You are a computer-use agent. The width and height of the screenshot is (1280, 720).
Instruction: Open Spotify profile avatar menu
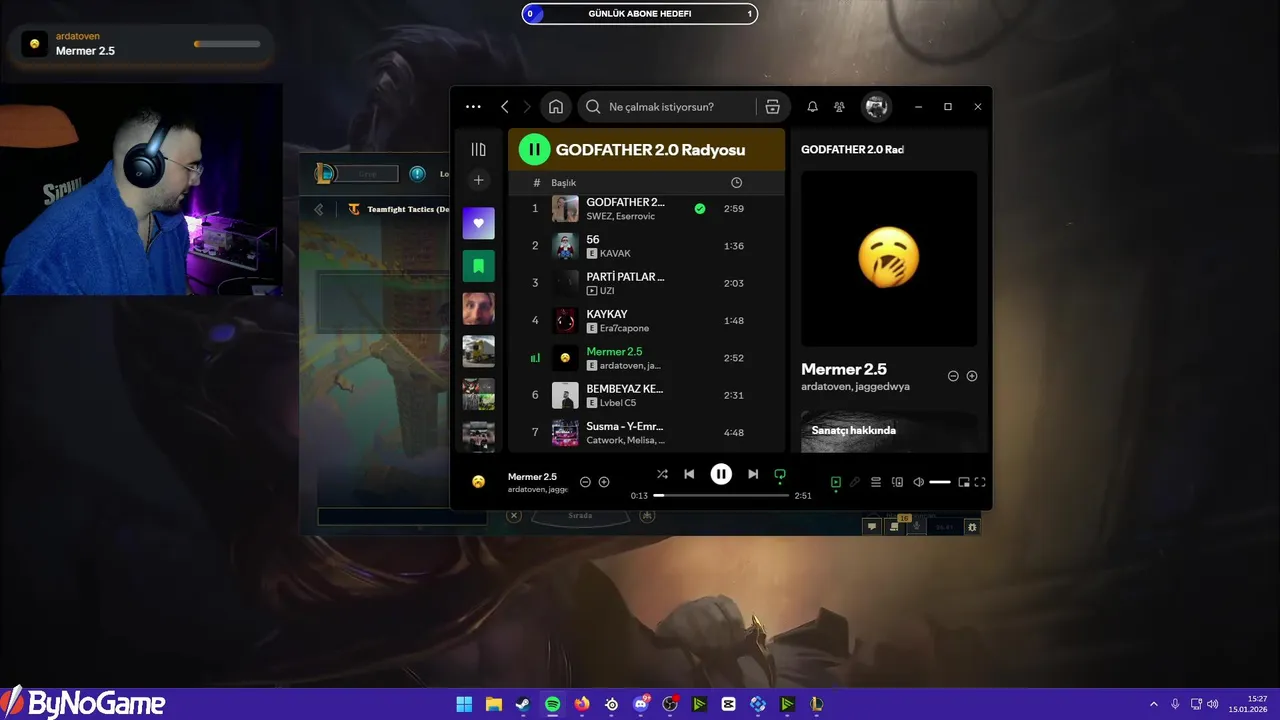877,107
